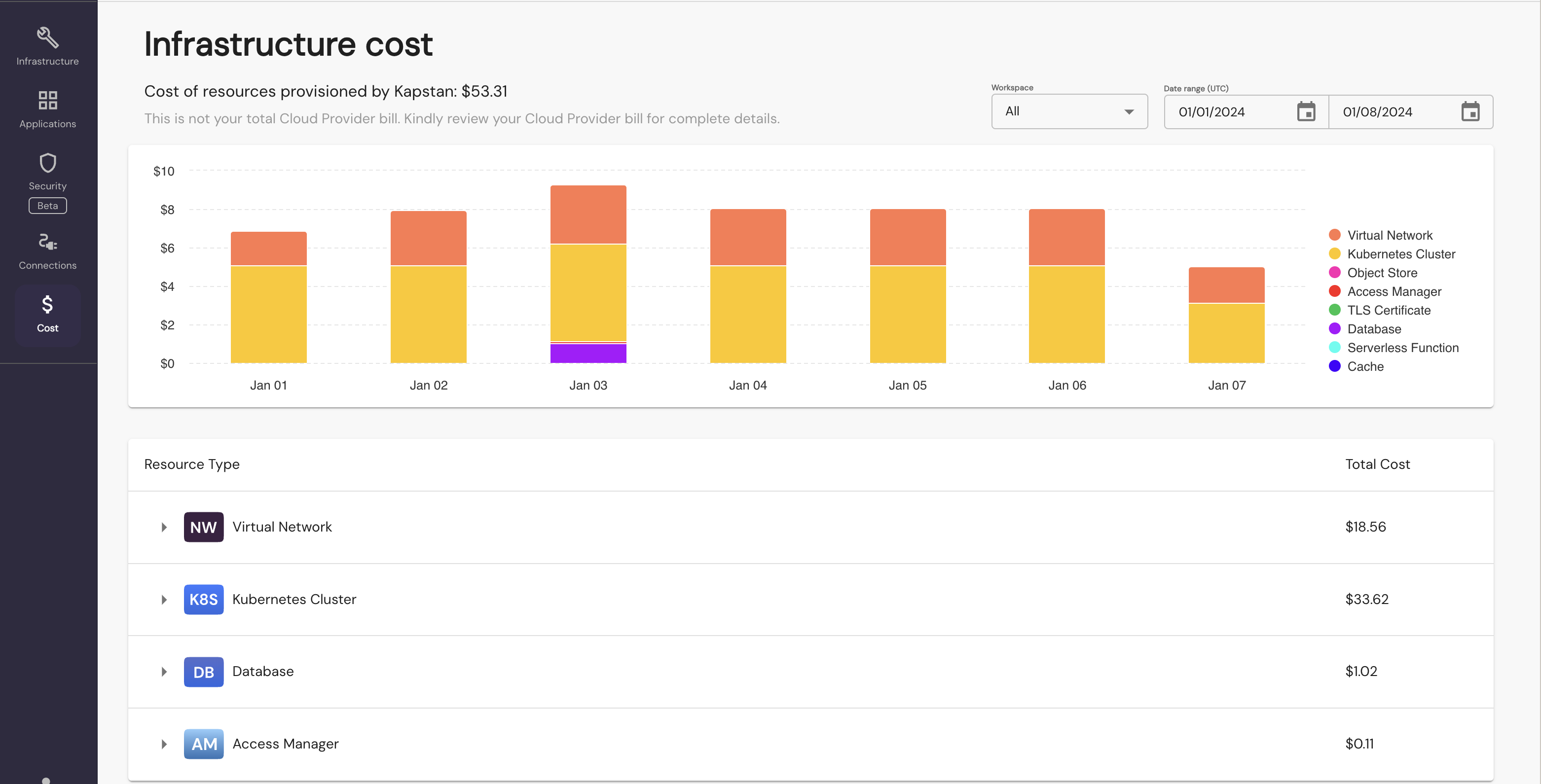This screenshot has width=1541, height=784.
Task: Expand the Virtual Network row
Action: (x=164, y=527)
